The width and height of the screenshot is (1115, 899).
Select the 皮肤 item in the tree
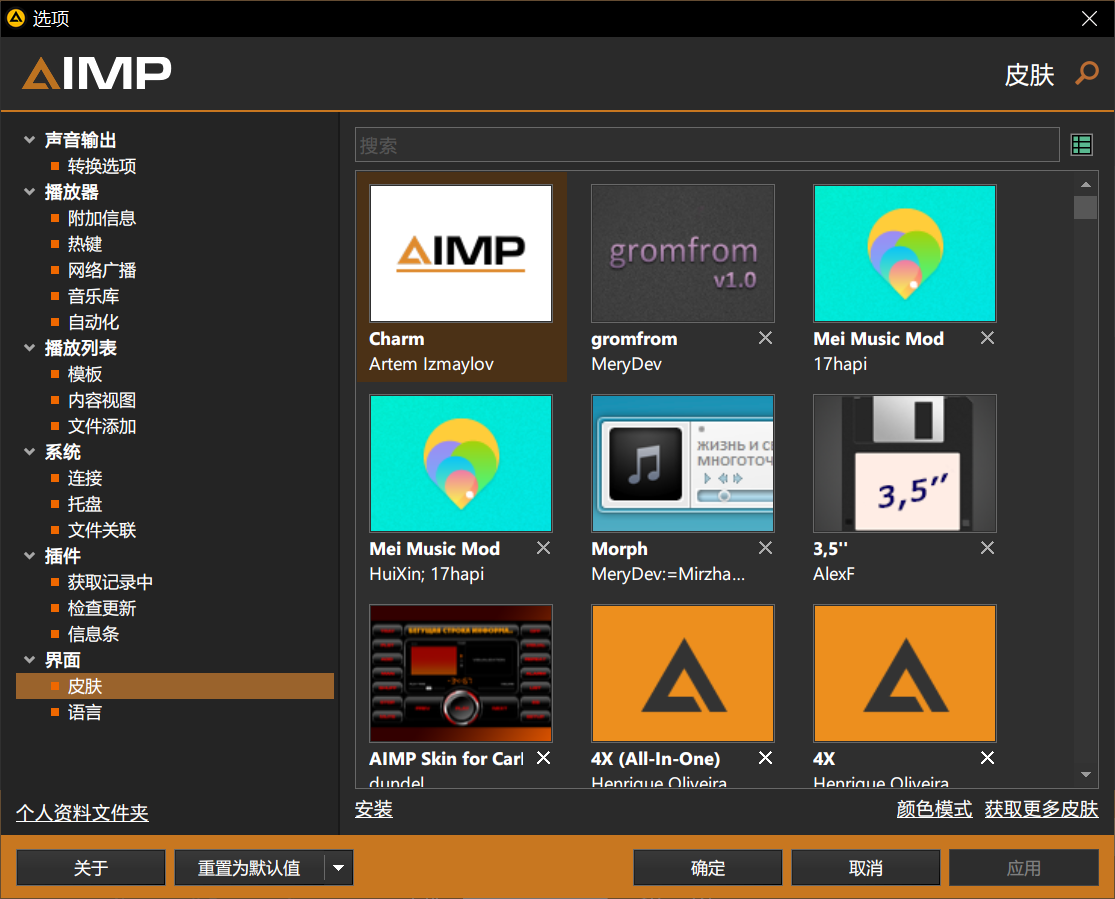pyautogui.click(x=175, y=686)
